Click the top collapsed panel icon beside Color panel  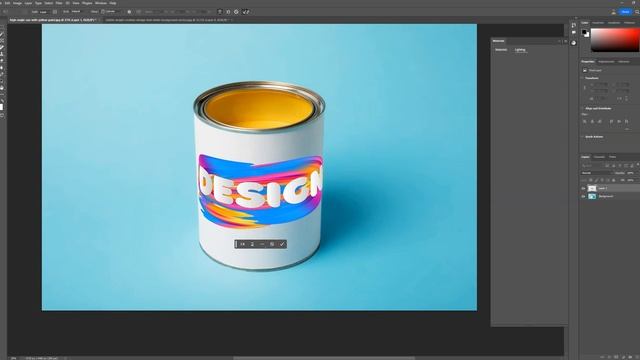573,25
